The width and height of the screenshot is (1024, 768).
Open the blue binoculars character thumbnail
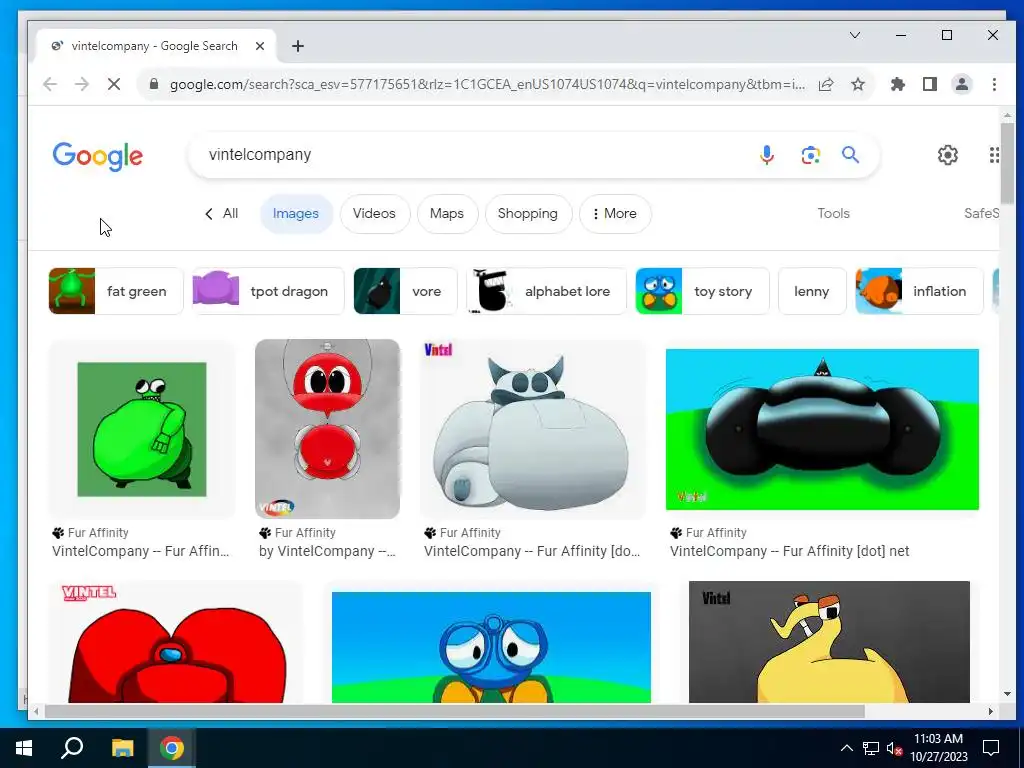[491, 647]
